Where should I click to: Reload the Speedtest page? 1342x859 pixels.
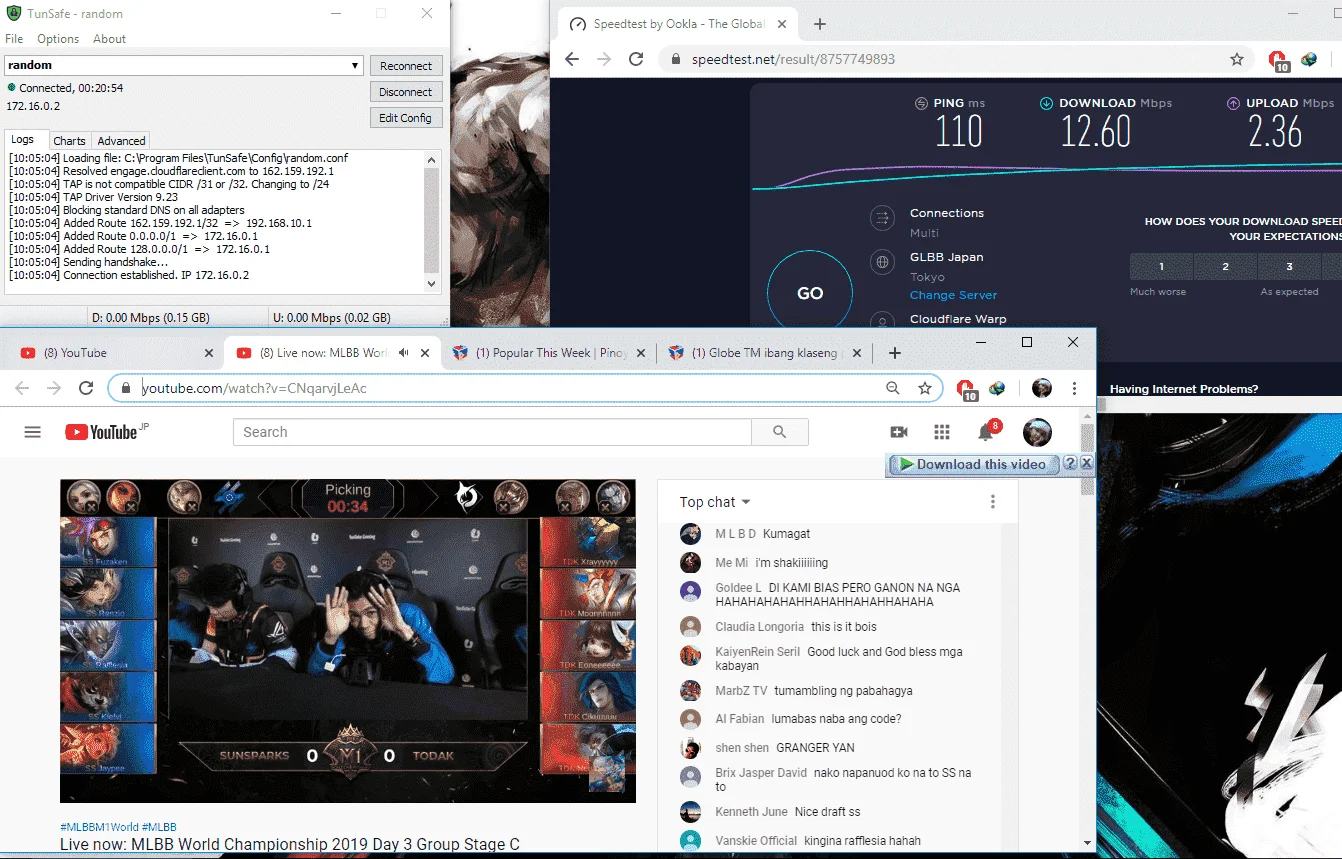point(636,59)
